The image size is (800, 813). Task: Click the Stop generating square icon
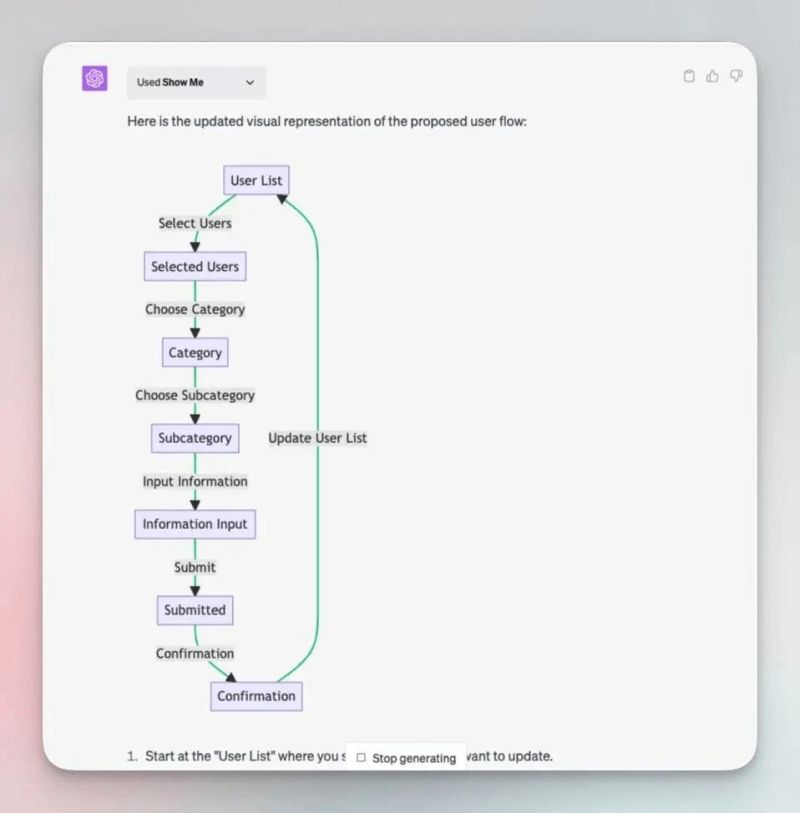pyautogui.click(x=361, y=758)
